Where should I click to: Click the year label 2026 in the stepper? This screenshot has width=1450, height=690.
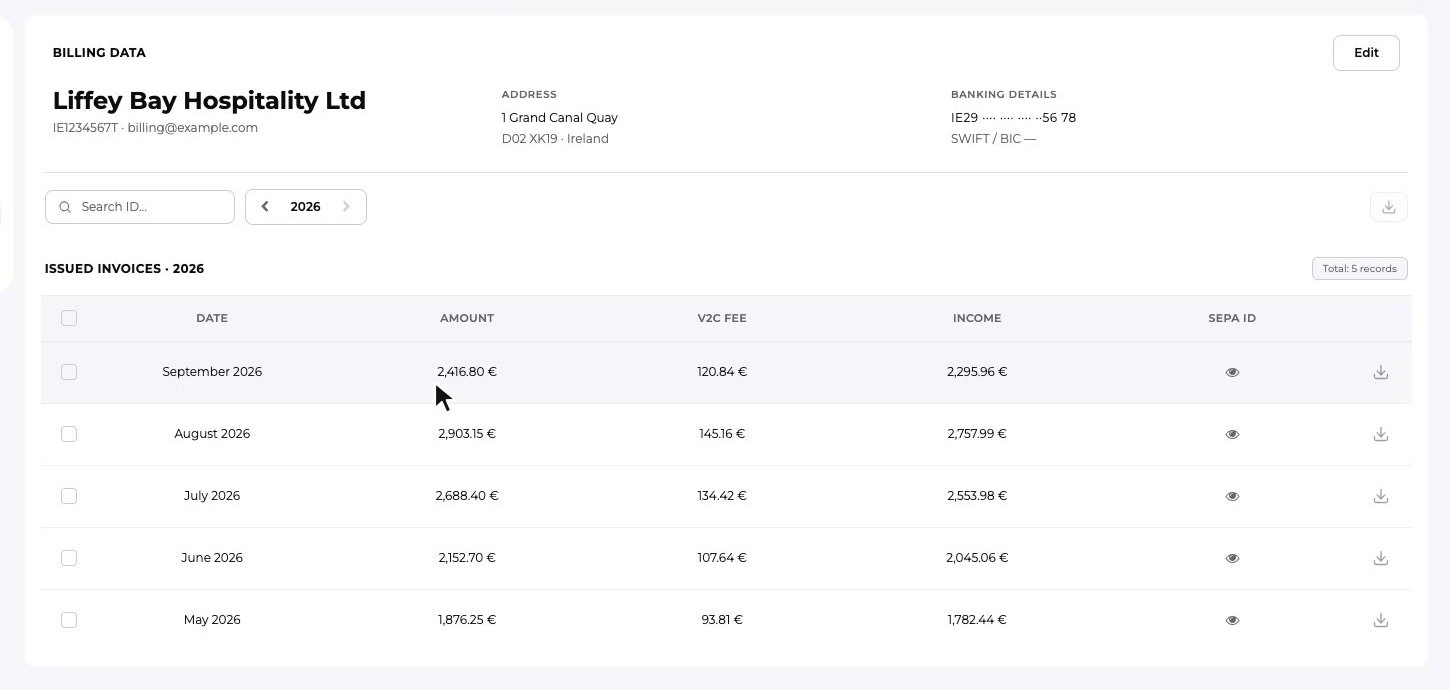click(305, 207)
